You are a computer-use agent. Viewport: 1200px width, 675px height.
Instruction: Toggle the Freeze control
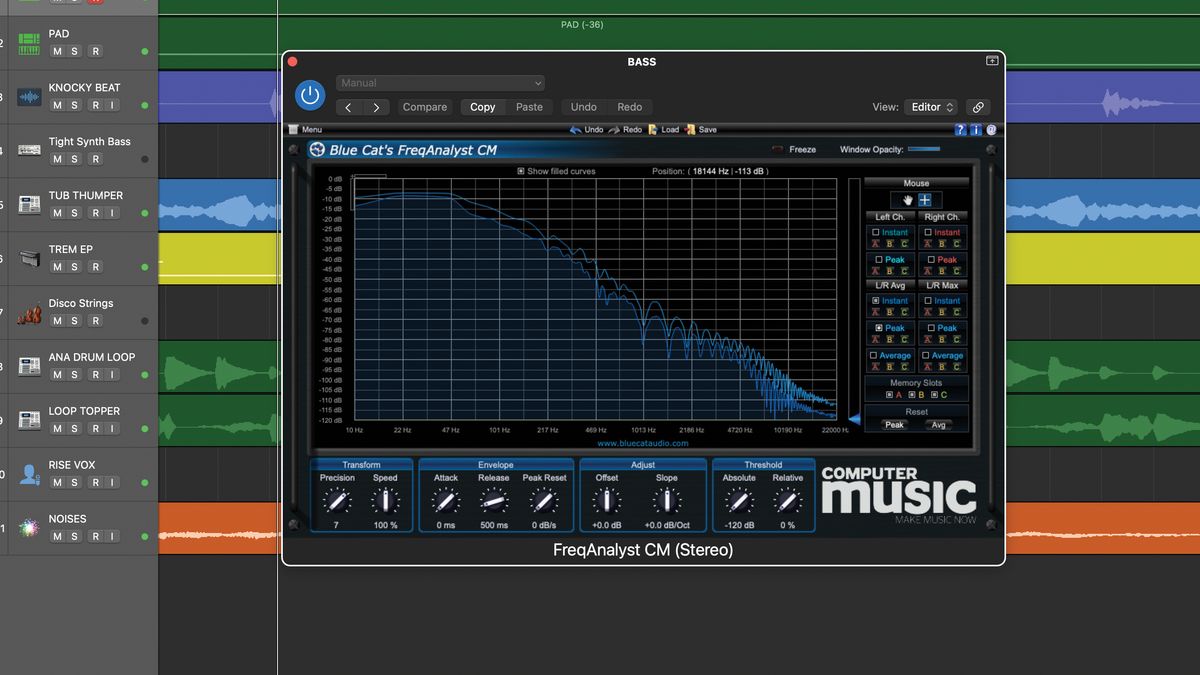[776, 148]
